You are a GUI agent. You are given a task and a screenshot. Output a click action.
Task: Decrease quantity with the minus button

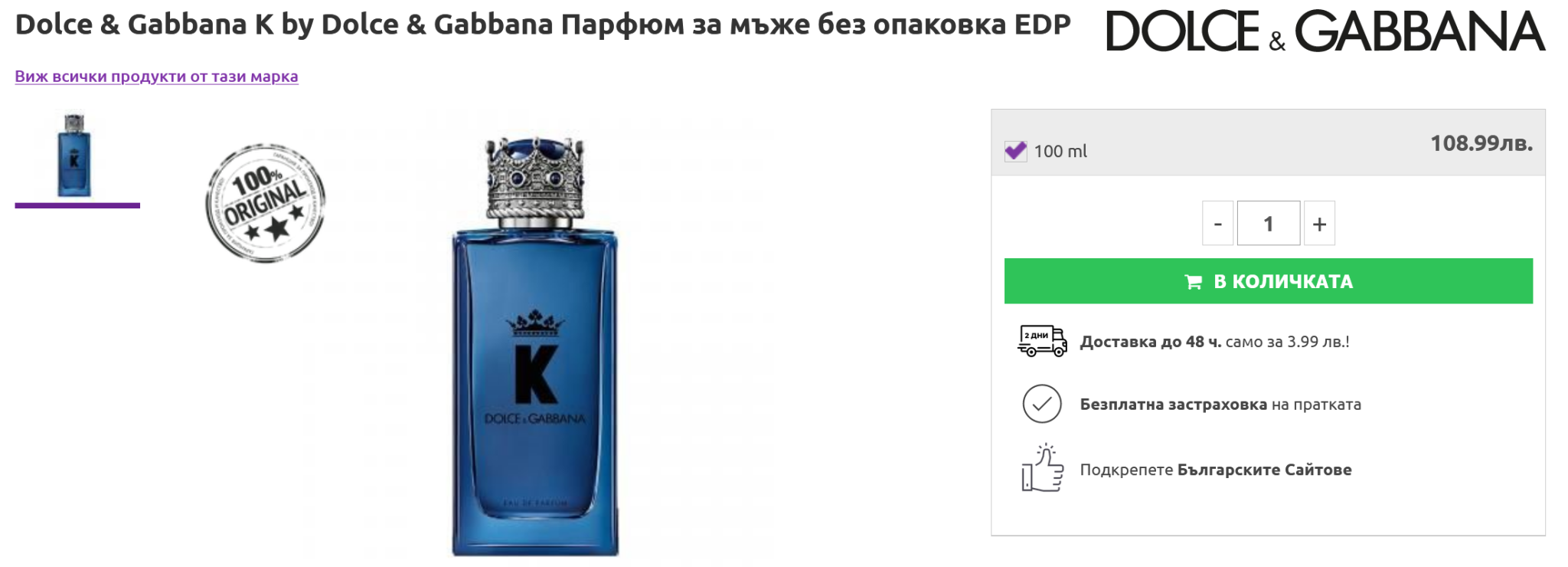coord(1217,223)
